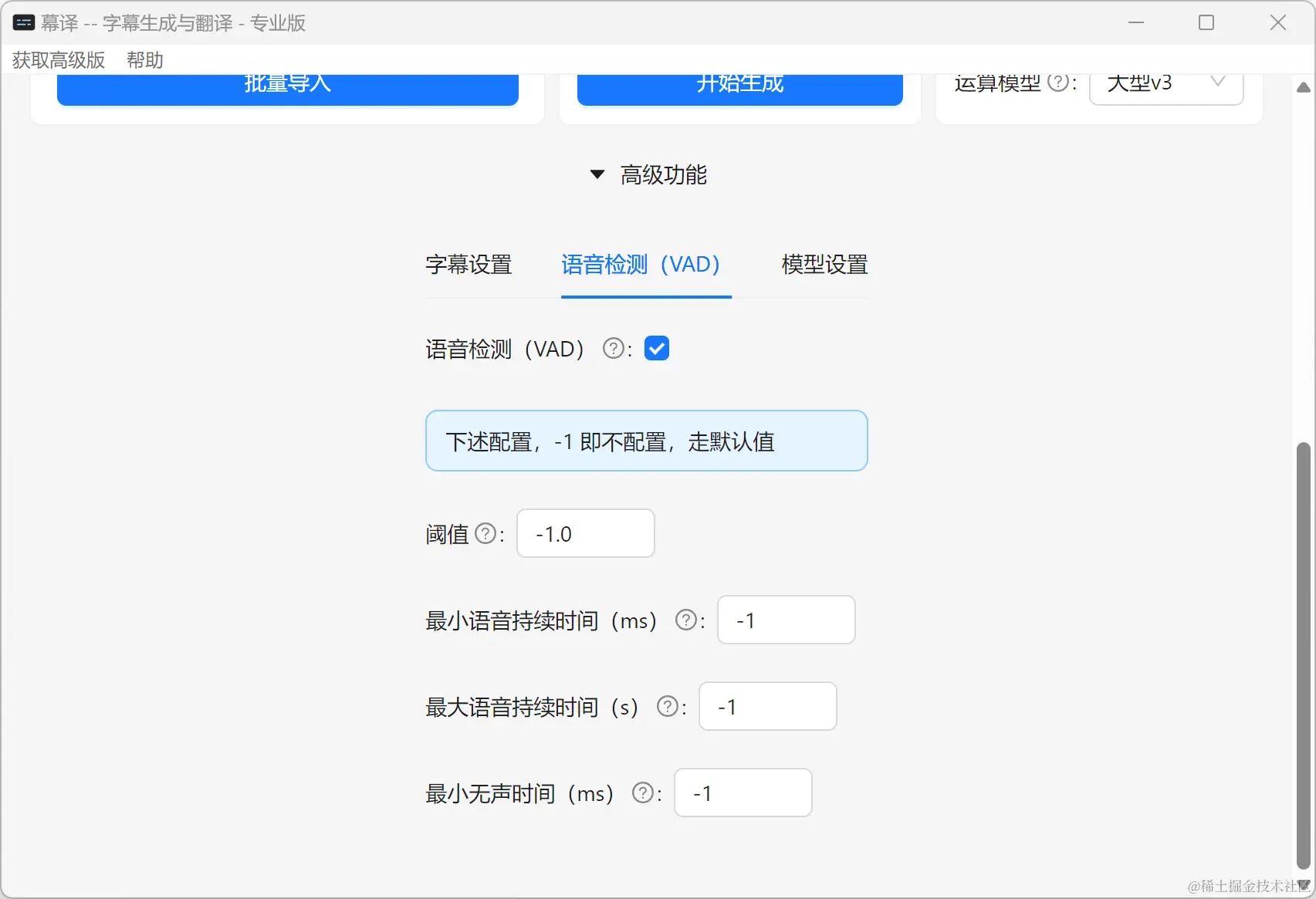This screenshot has width=1316, height=899.
Task: Click the 开始生成 button
Action: tap(739, 85)
